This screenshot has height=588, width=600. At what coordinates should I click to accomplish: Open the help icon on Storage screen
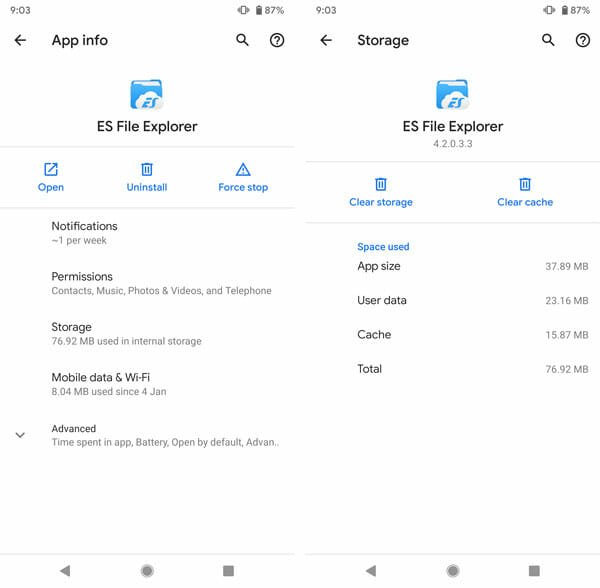(583, 40)
